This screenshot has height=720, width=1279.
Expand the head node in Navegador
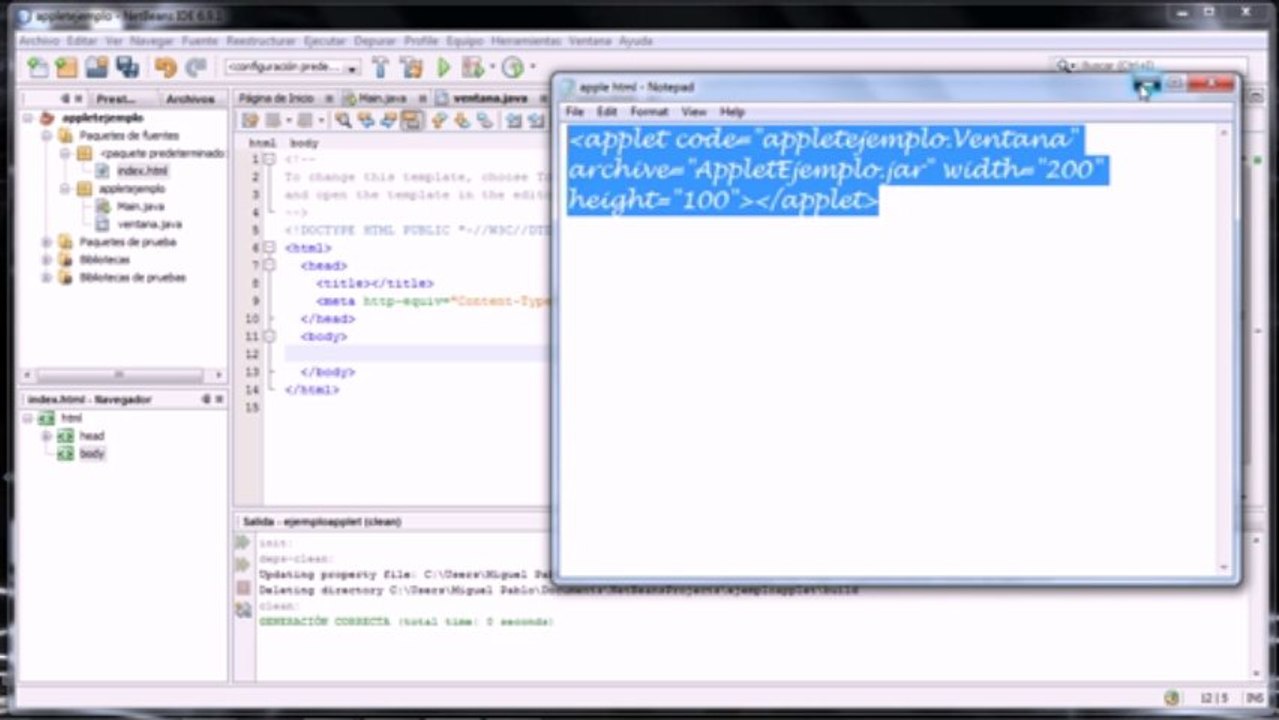pyautogui.click(x=46, y=436)
